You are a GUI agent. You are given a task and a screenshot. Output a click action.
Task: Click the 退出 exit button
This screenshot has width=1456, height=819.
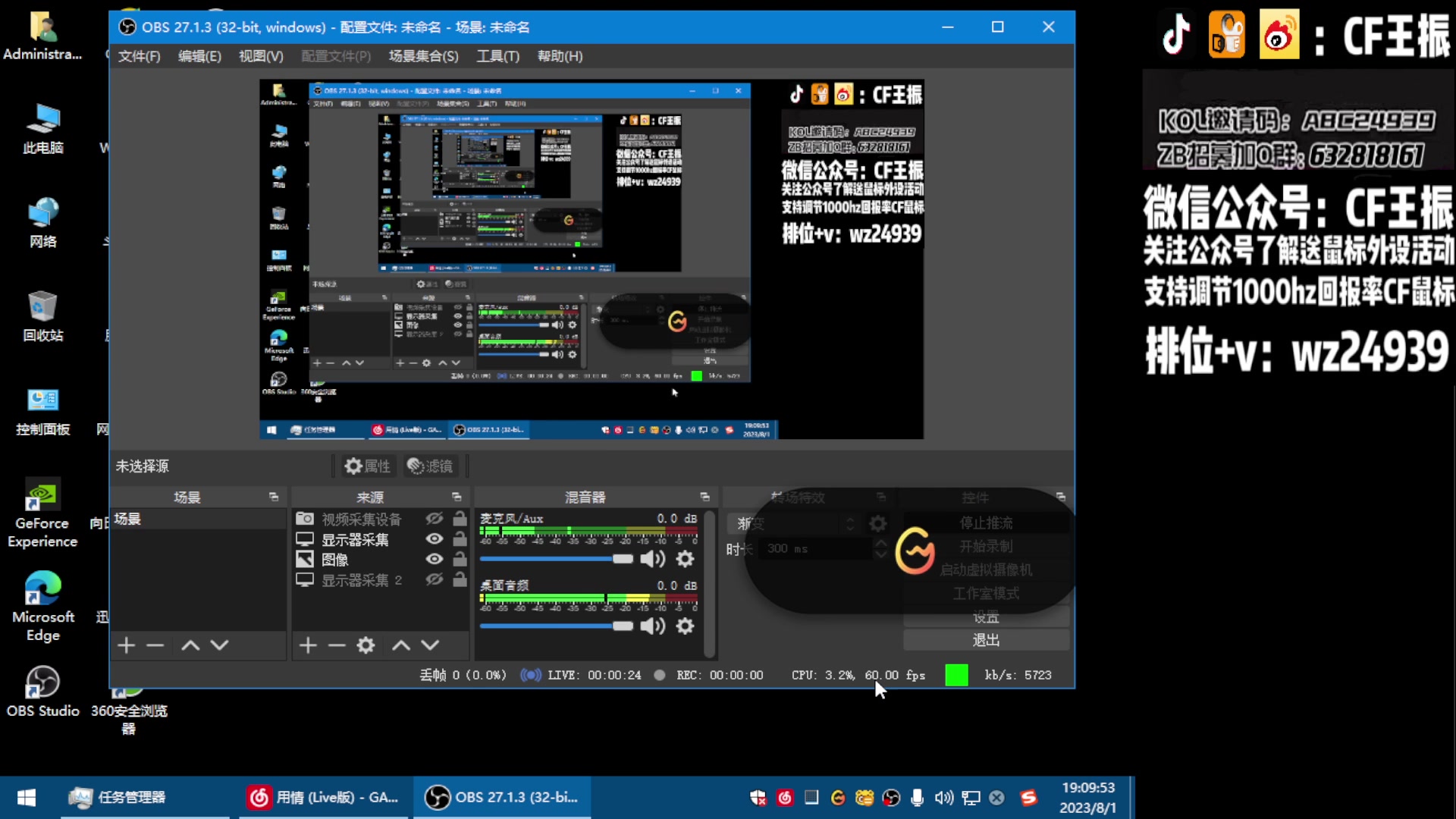pyautogui.click(x=986, y=641)
